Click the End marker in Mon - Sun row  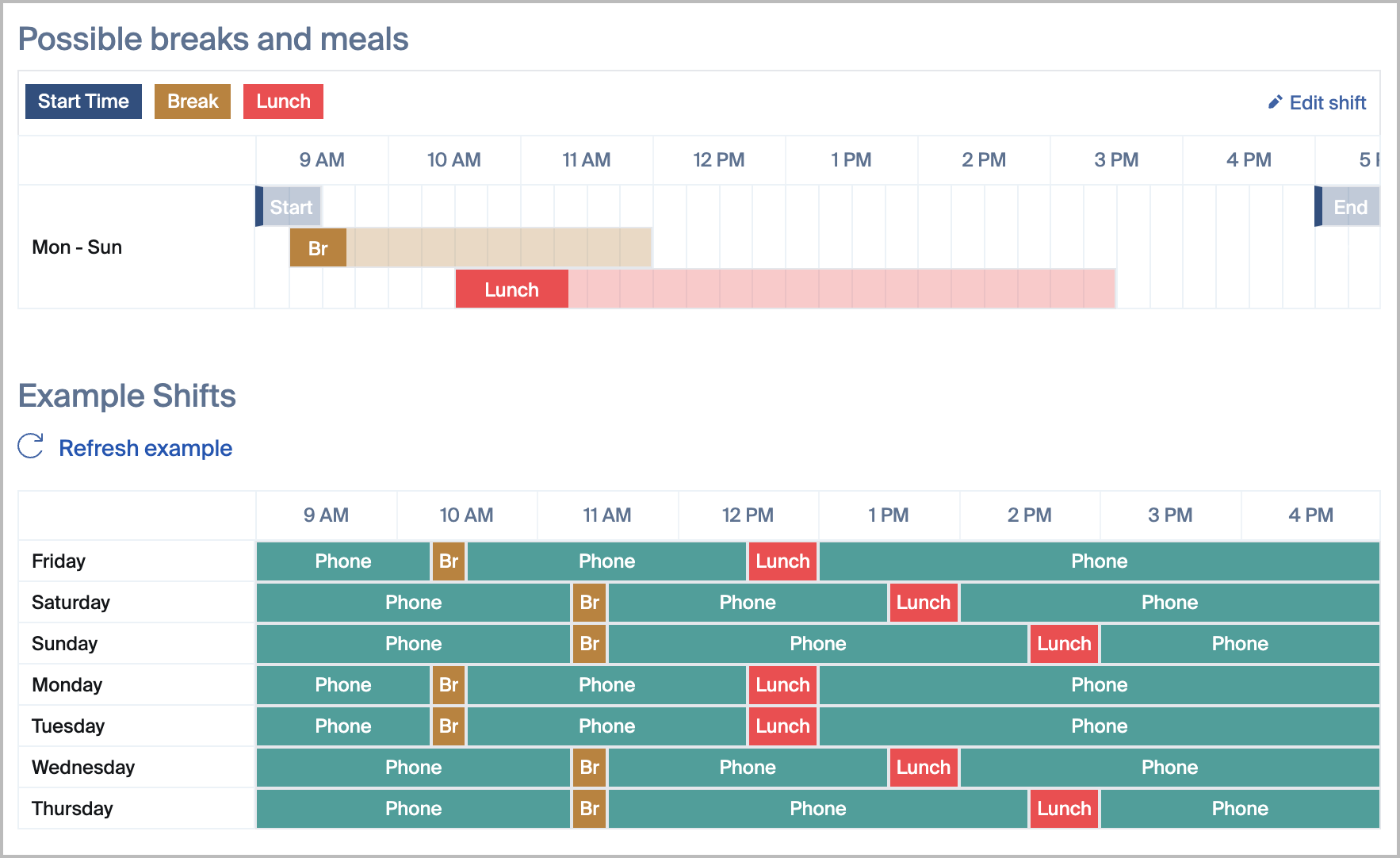1348,207
